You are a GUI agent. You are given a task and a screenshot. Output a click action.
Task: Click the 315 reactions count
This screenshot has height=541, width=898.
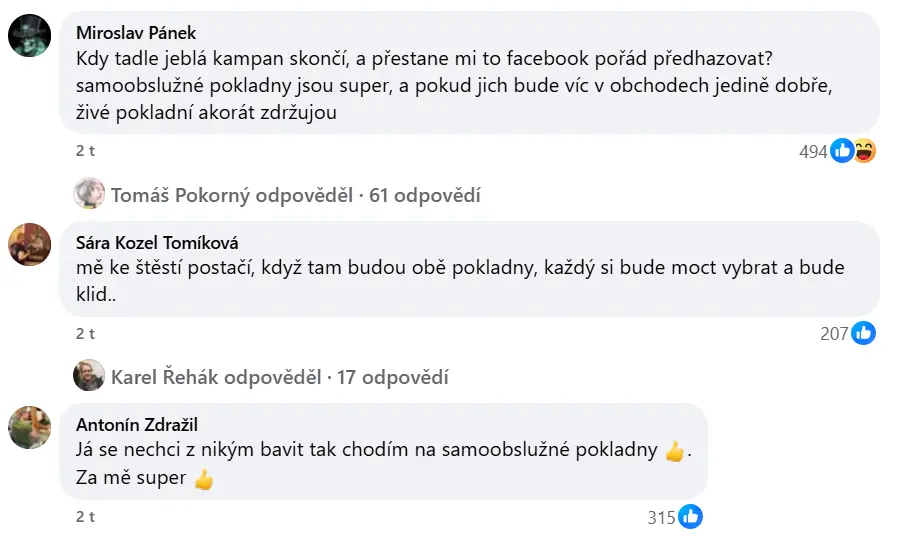[x=662, y=518]
